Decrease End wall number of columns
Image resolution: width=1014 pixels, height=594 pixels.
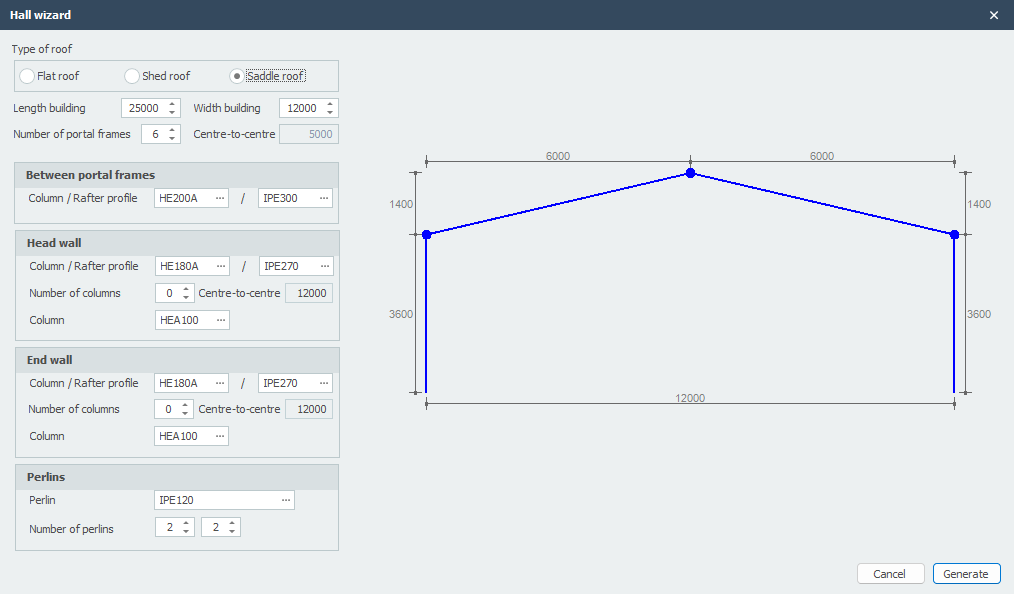(x=186, y=414)
